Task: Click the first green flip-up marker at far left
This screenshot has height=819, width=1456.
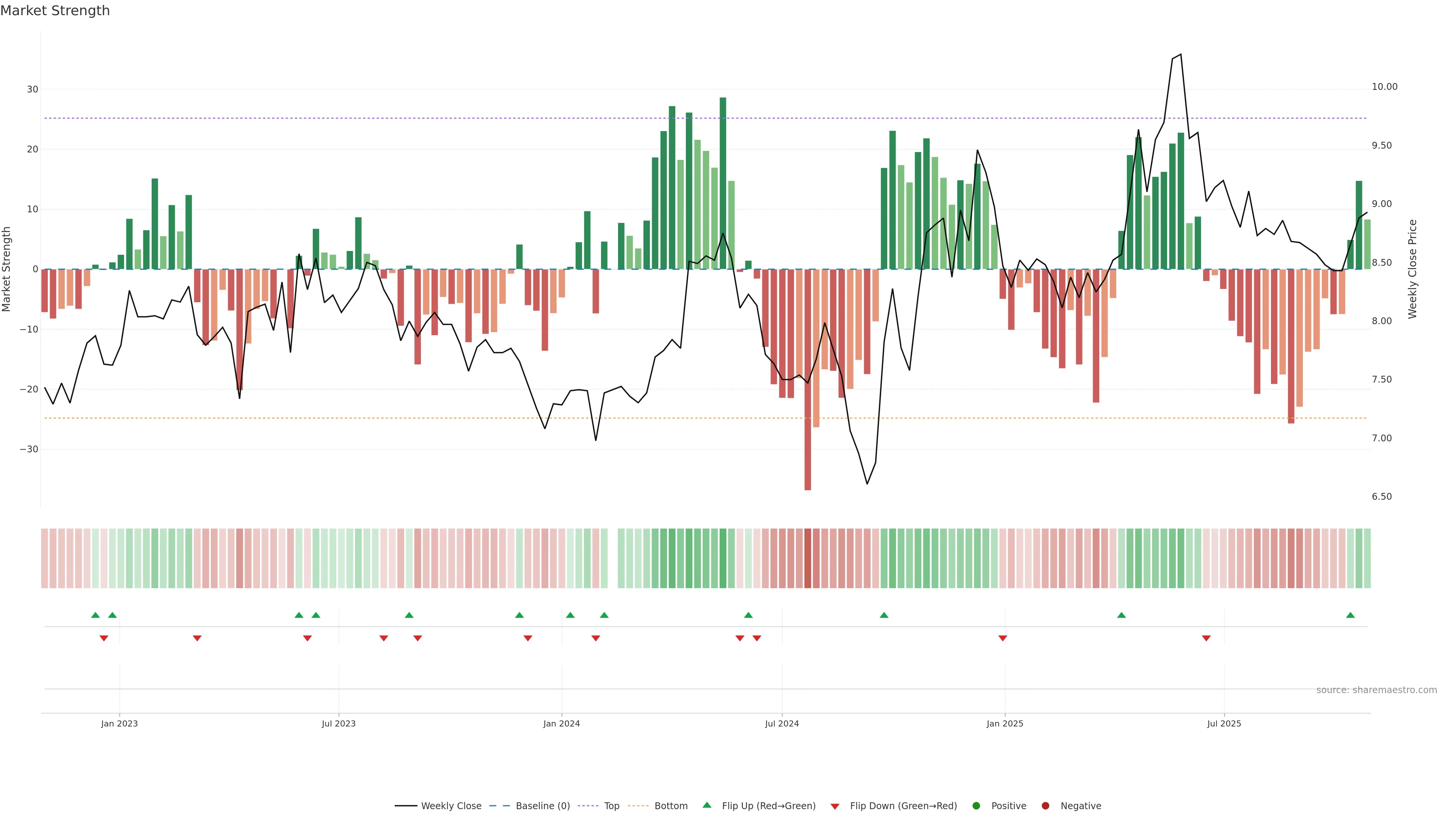Action: 96,615
